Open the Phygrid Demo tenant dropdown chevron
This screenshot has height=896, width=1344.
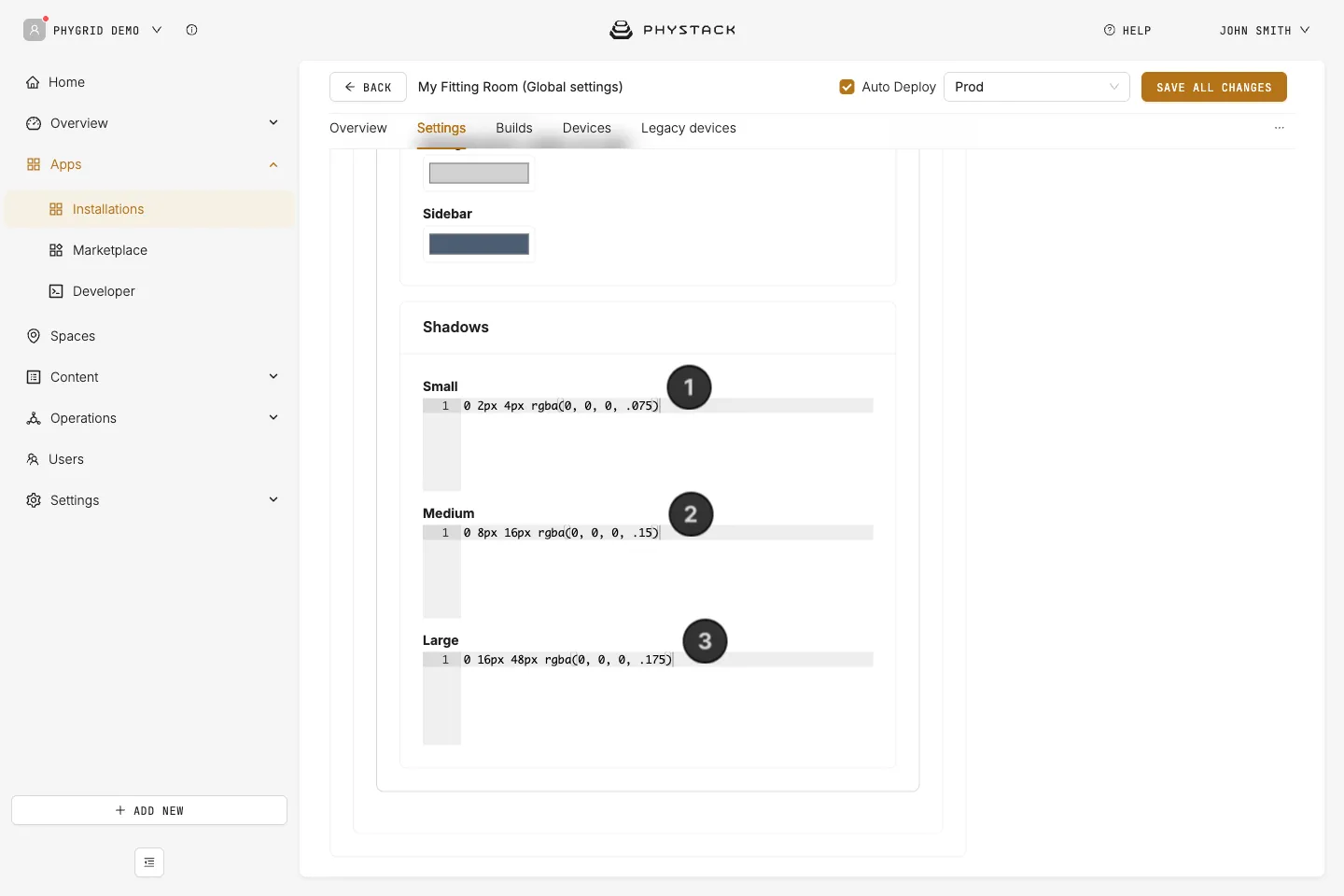(157, 30)
